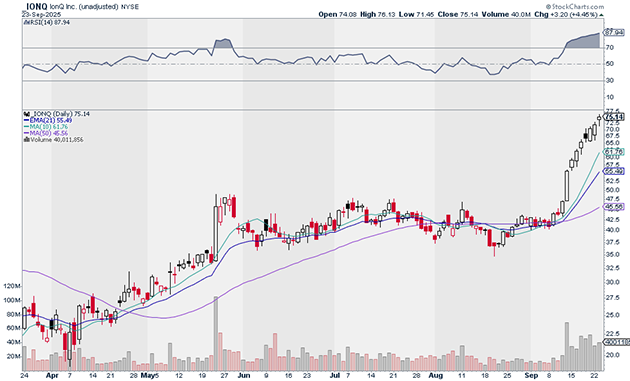Click the 'Chg +3.20 (+4.45%)' header value
This screenshot has height=381, width=630.
coord(566,14)
